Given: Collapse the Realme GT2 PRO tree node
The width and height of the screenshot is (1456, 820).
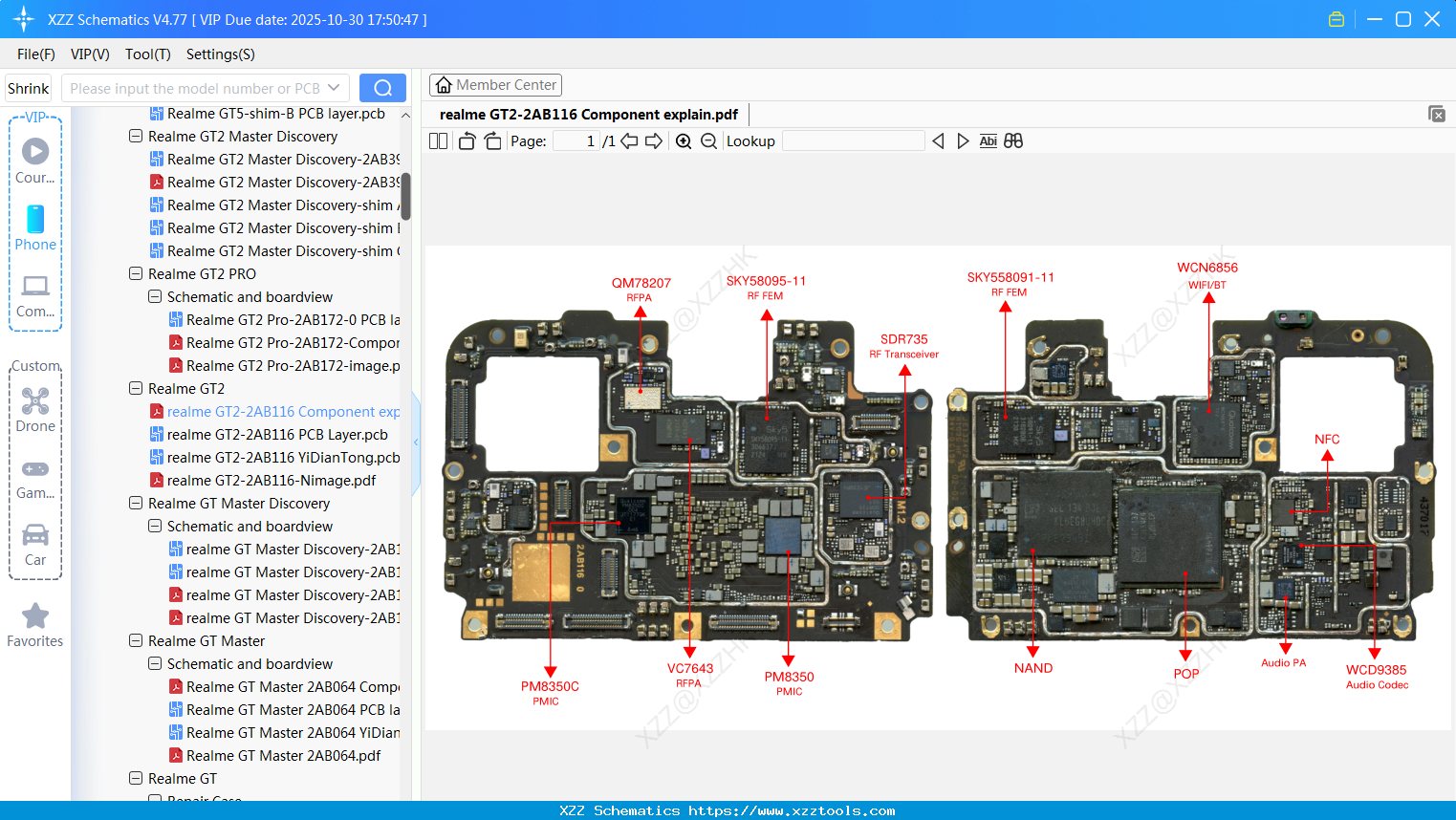Looking at the screenshot, I should coord(135,273).
